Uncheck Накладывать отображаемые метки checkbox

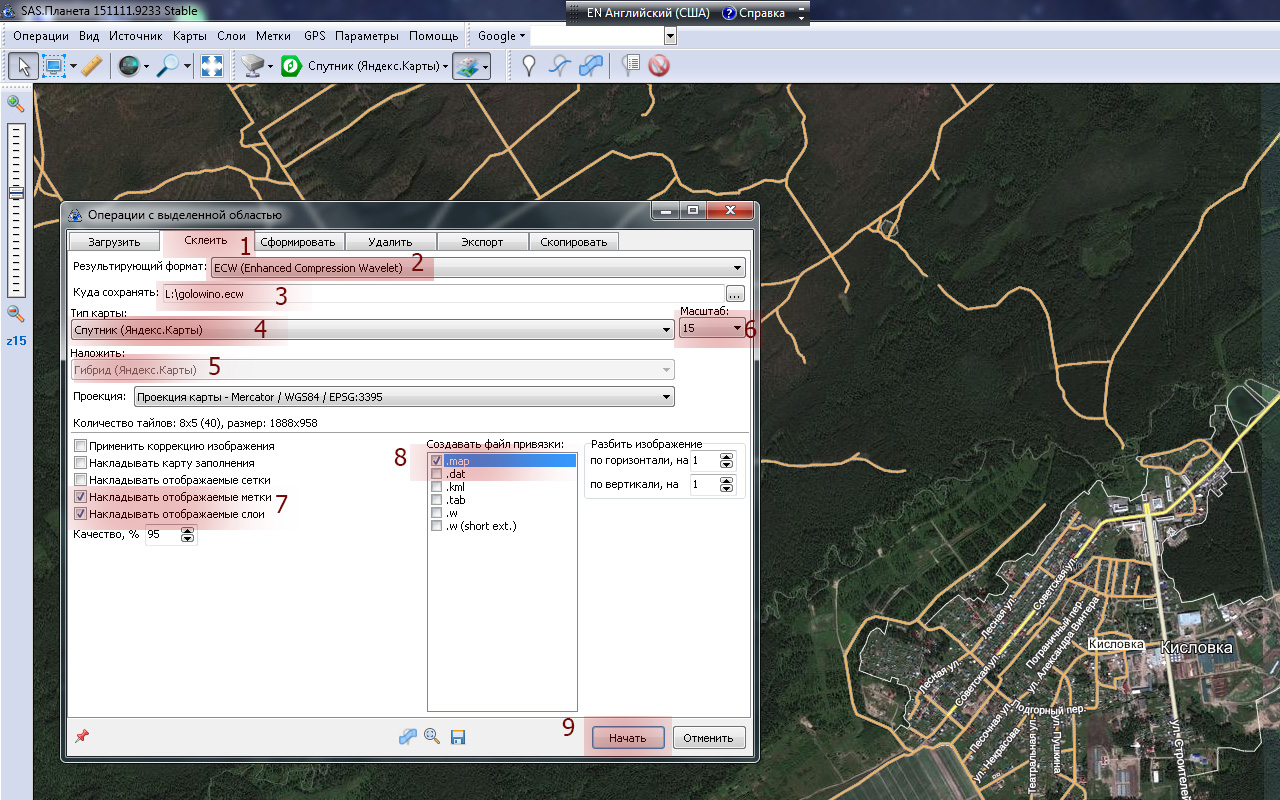[81, 497]
